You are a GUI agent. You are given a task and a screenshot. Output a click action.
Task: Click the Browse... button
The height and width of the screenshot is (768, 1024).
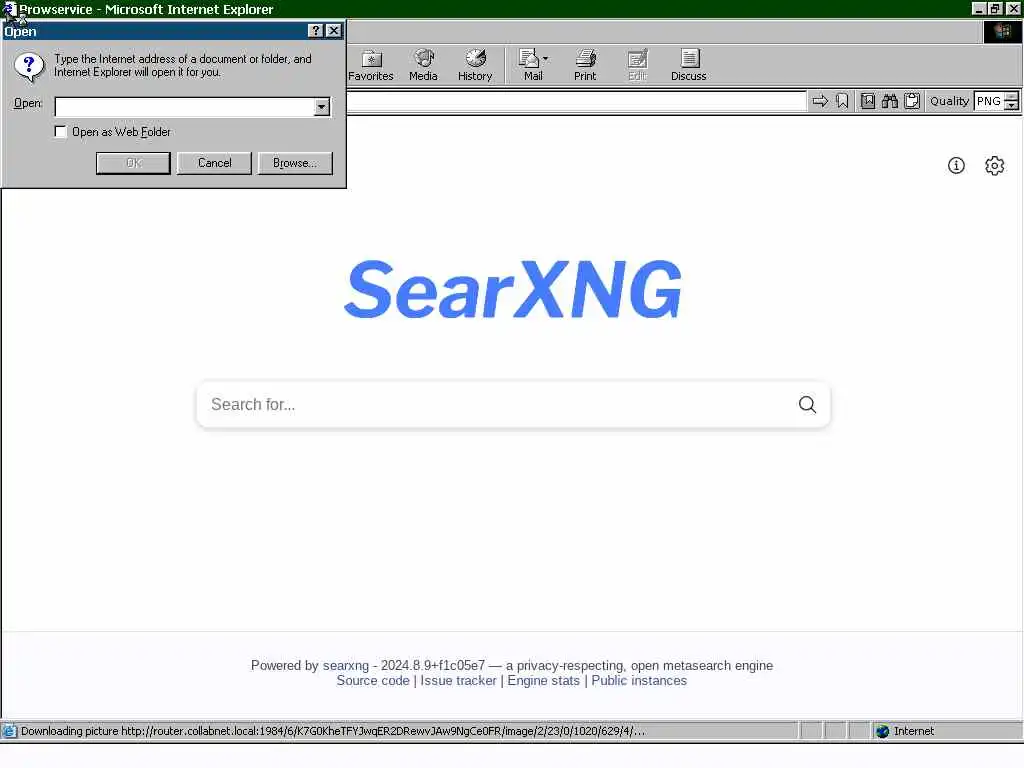[x=295, y=163]
